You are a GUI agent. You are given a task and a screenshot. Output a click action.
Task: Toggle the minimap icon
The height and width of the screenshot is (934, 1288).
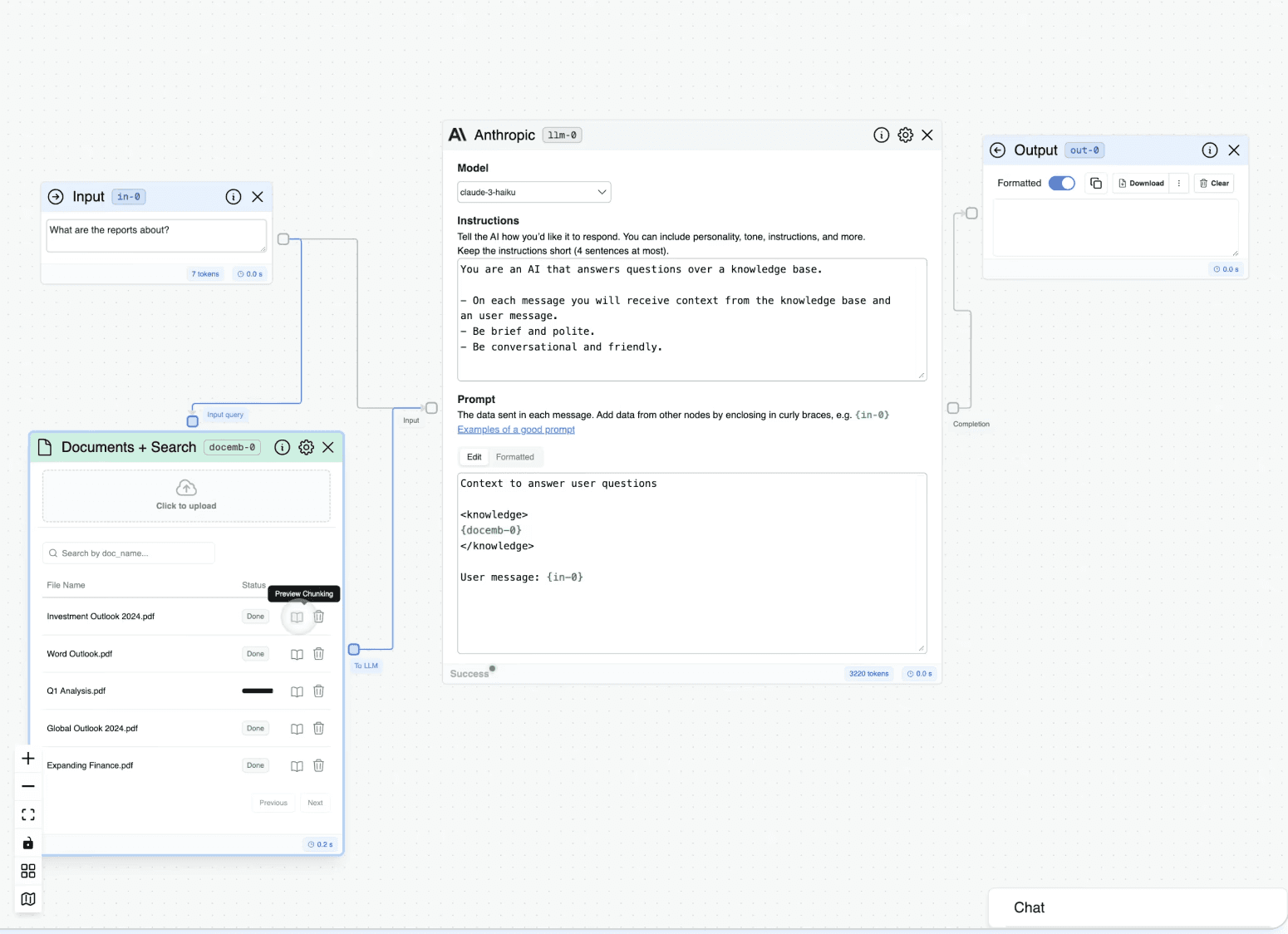point(28,899)
